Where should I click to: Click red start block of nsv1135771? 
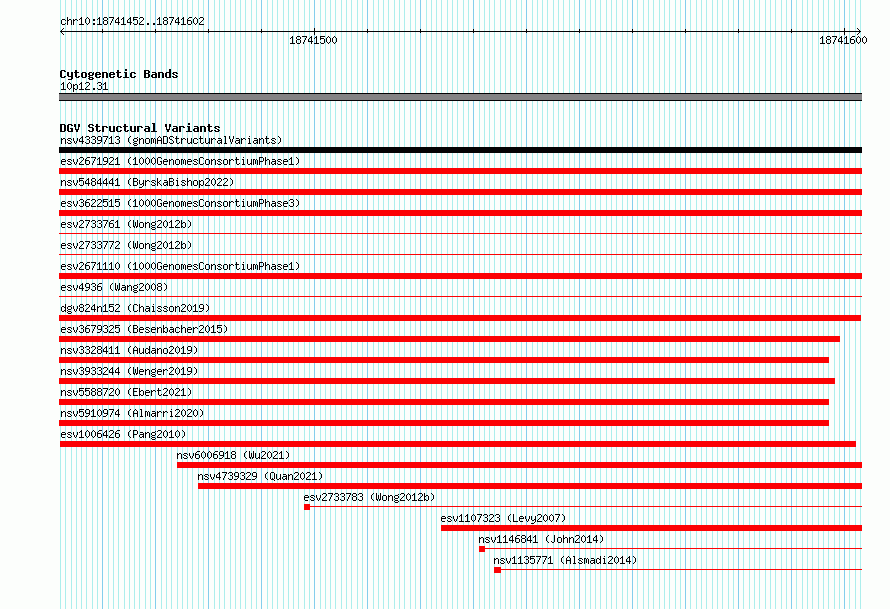click(497, 570)
